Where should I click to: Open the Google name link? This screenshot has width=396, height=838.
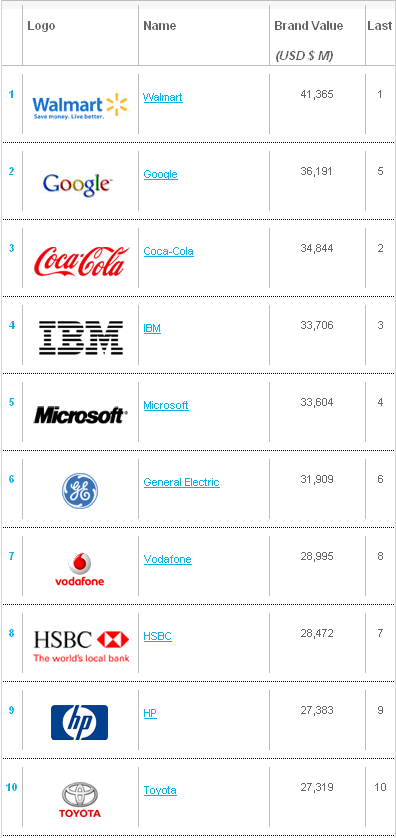point(160,174)
